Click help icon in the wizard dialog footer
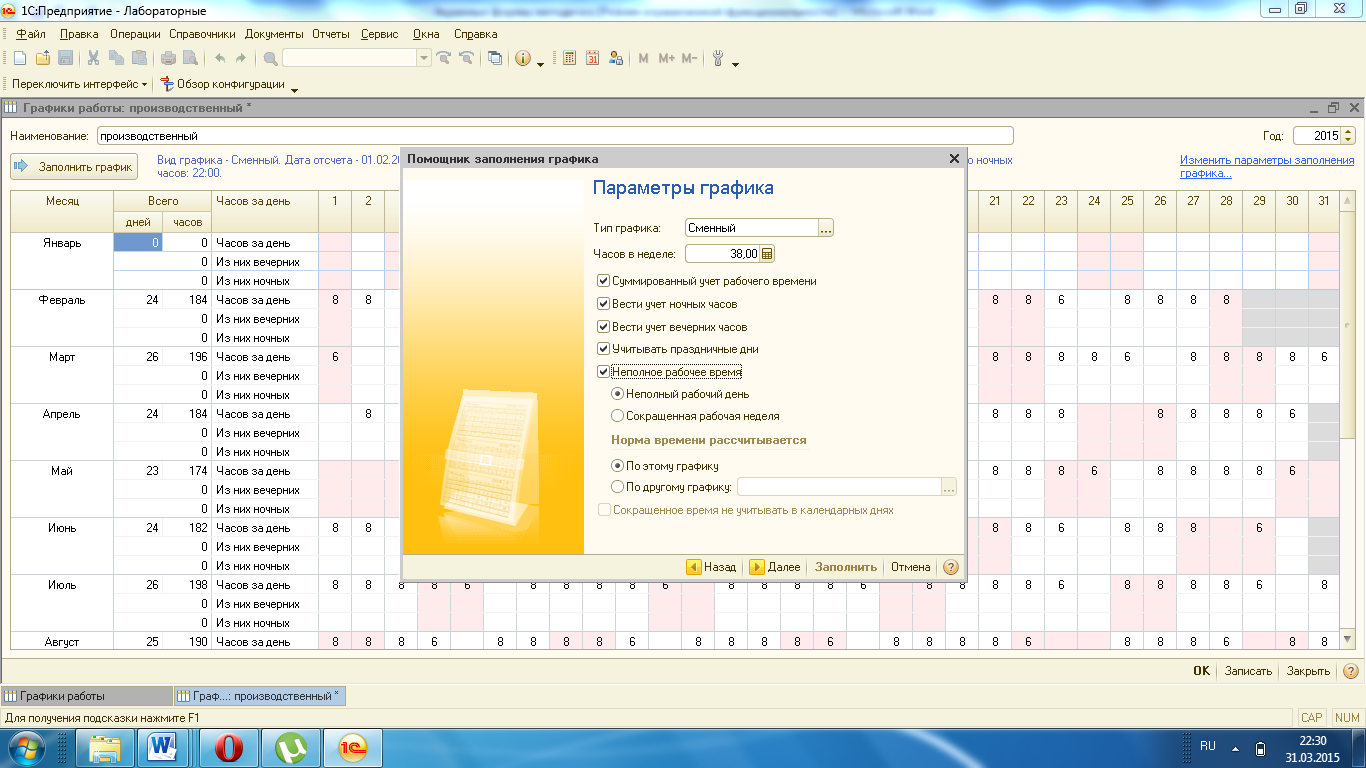Image resolution: width=1366 pixels, height=768 pixels. coord(950,566)
